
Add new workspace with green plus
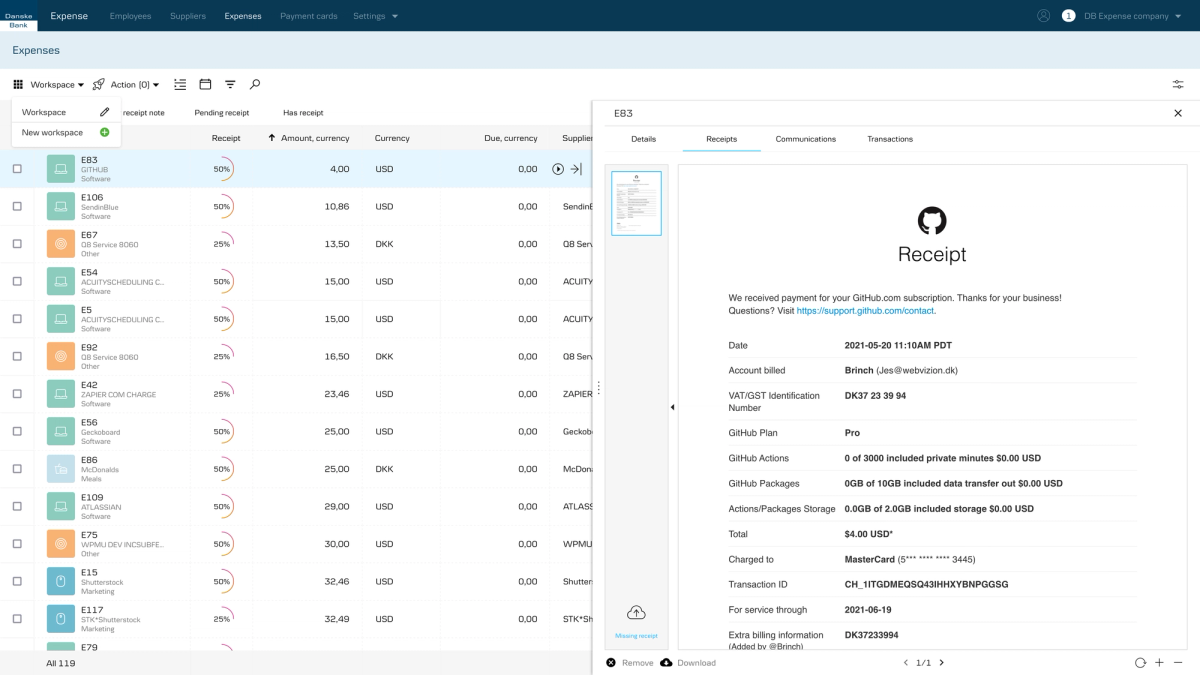pyautogui.click(x=105, y=132)
